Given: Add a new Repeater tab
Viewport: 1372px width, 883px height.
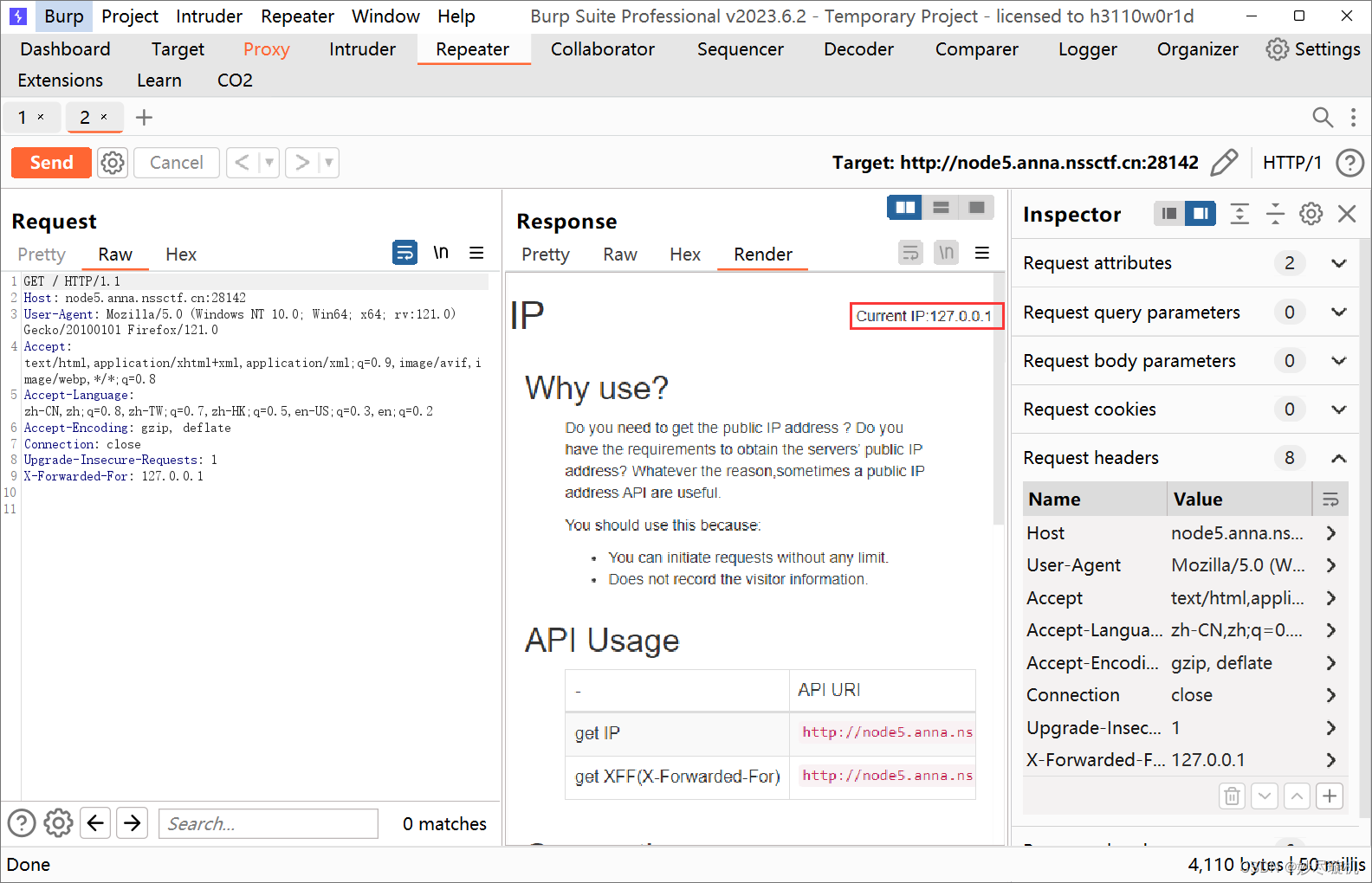Looking at the screenshot, I should [x=144, y=117].
